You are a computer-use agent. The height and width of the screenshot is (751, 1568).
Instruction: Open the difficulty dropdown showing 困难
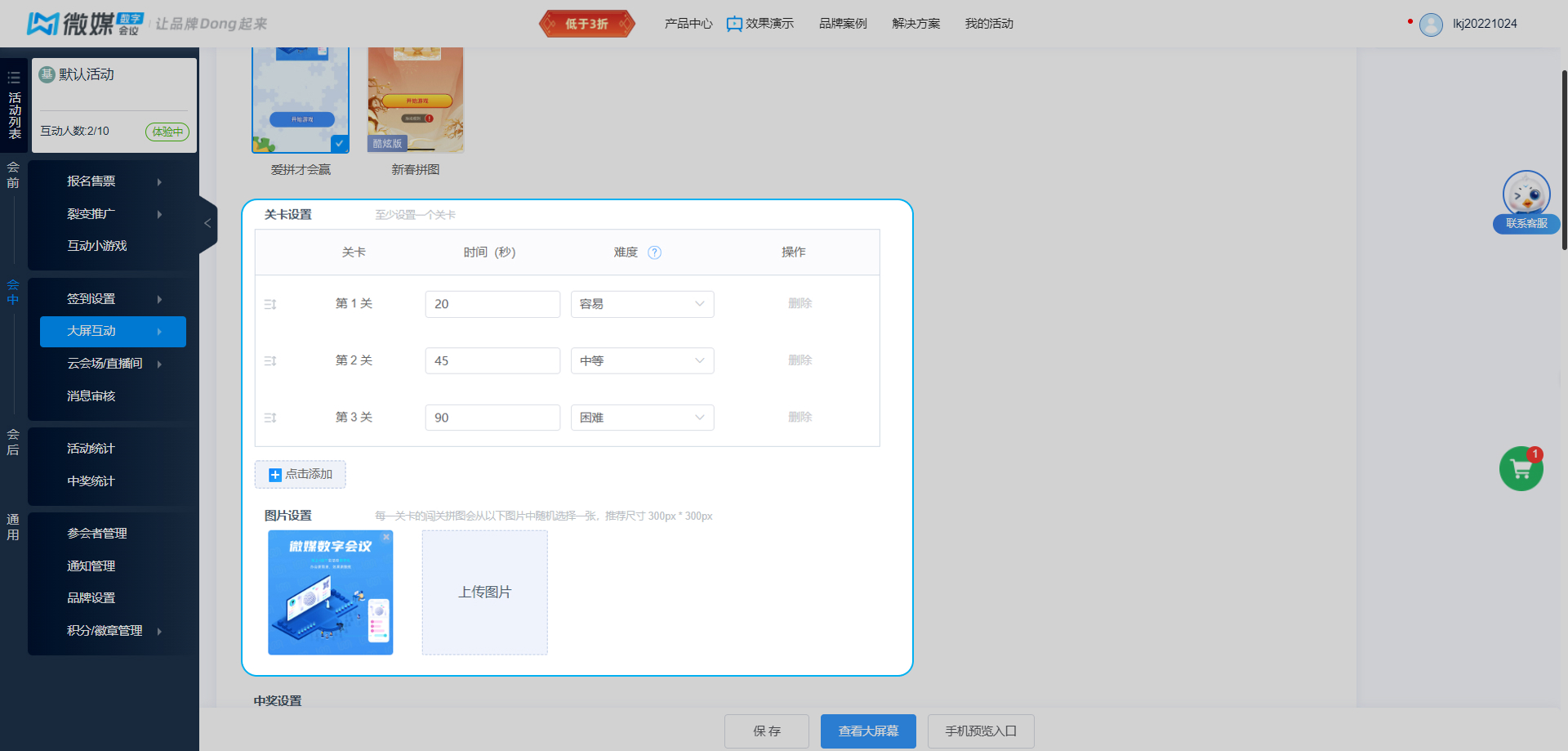pyautogui.click(x=642, y=418)
